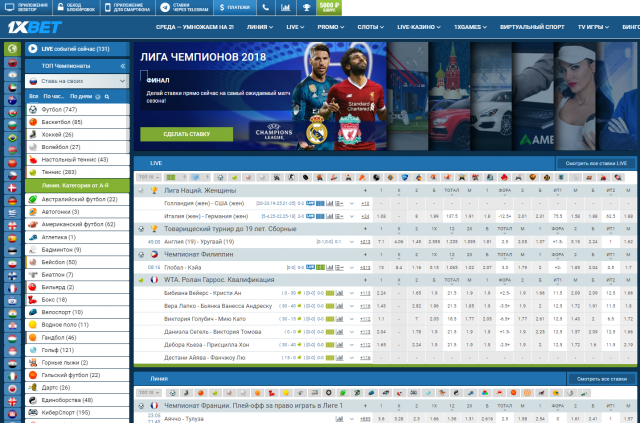Open the blue LIVE video icon for Глобал - Кэйа
Viewport: 640px width, 423px height.
coord(310,267)
